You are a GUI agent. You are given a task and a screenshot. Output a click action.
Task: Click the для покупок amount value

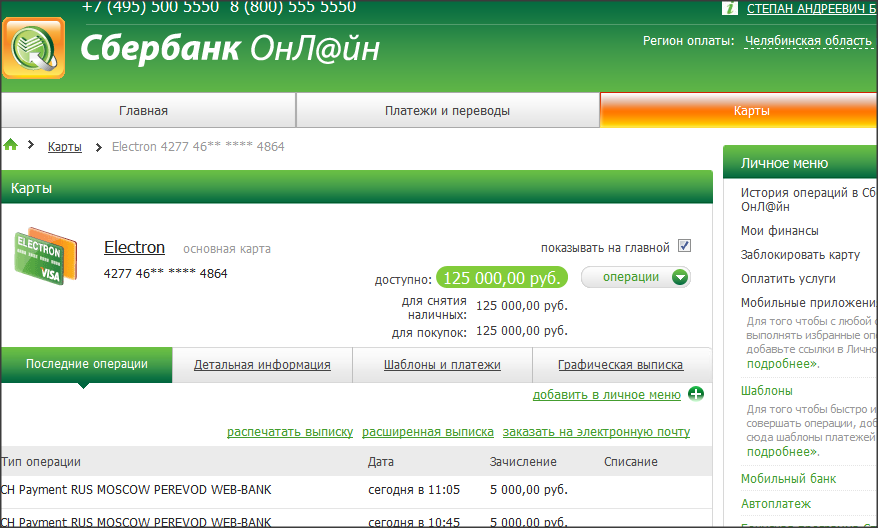coord(522,331)
